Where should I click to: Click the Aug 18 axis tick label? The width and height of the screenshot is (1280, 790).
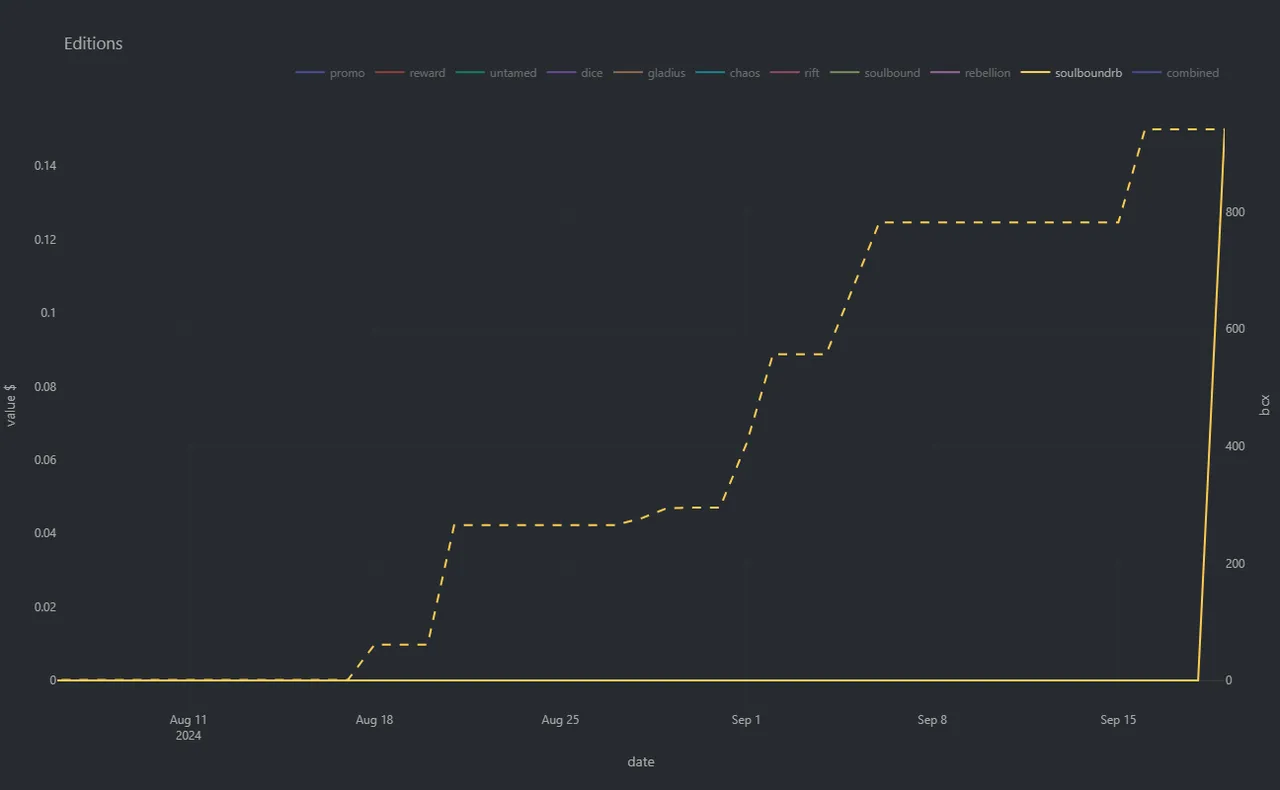pyautogui.click(x=374, y=720)
